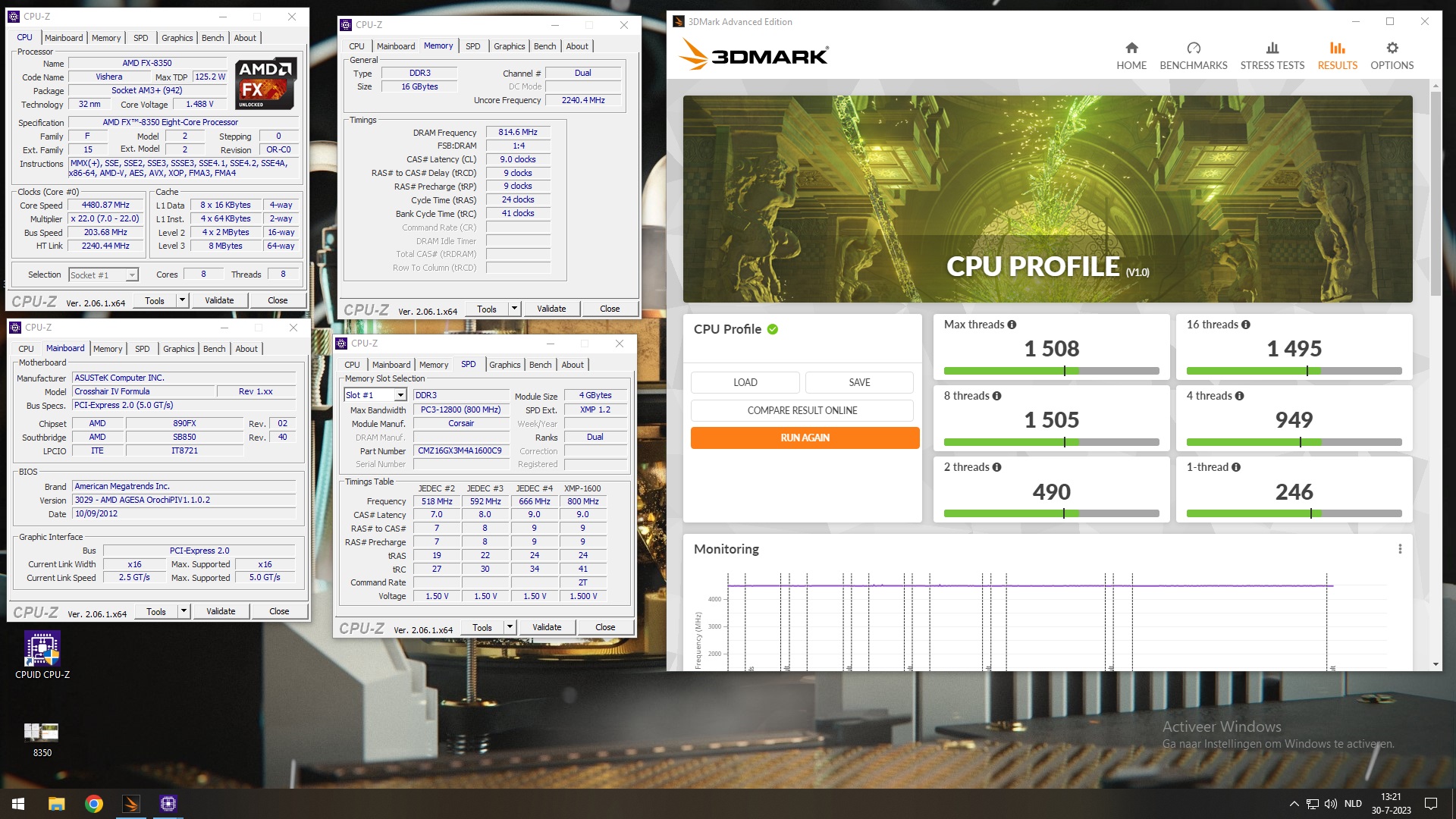Screen dimensions: 1456x819
Task: Open Windows Start menu
Action: click(18, 804)
